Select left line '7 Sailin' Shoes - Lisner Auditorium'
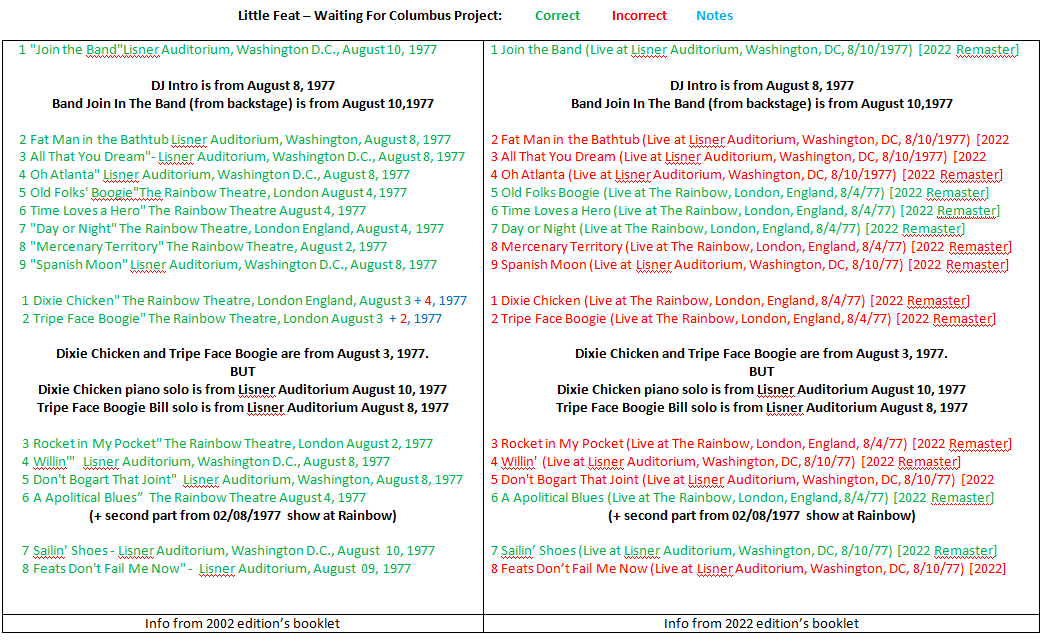This screenshot has height=643, width=1043. click(228, 551)
